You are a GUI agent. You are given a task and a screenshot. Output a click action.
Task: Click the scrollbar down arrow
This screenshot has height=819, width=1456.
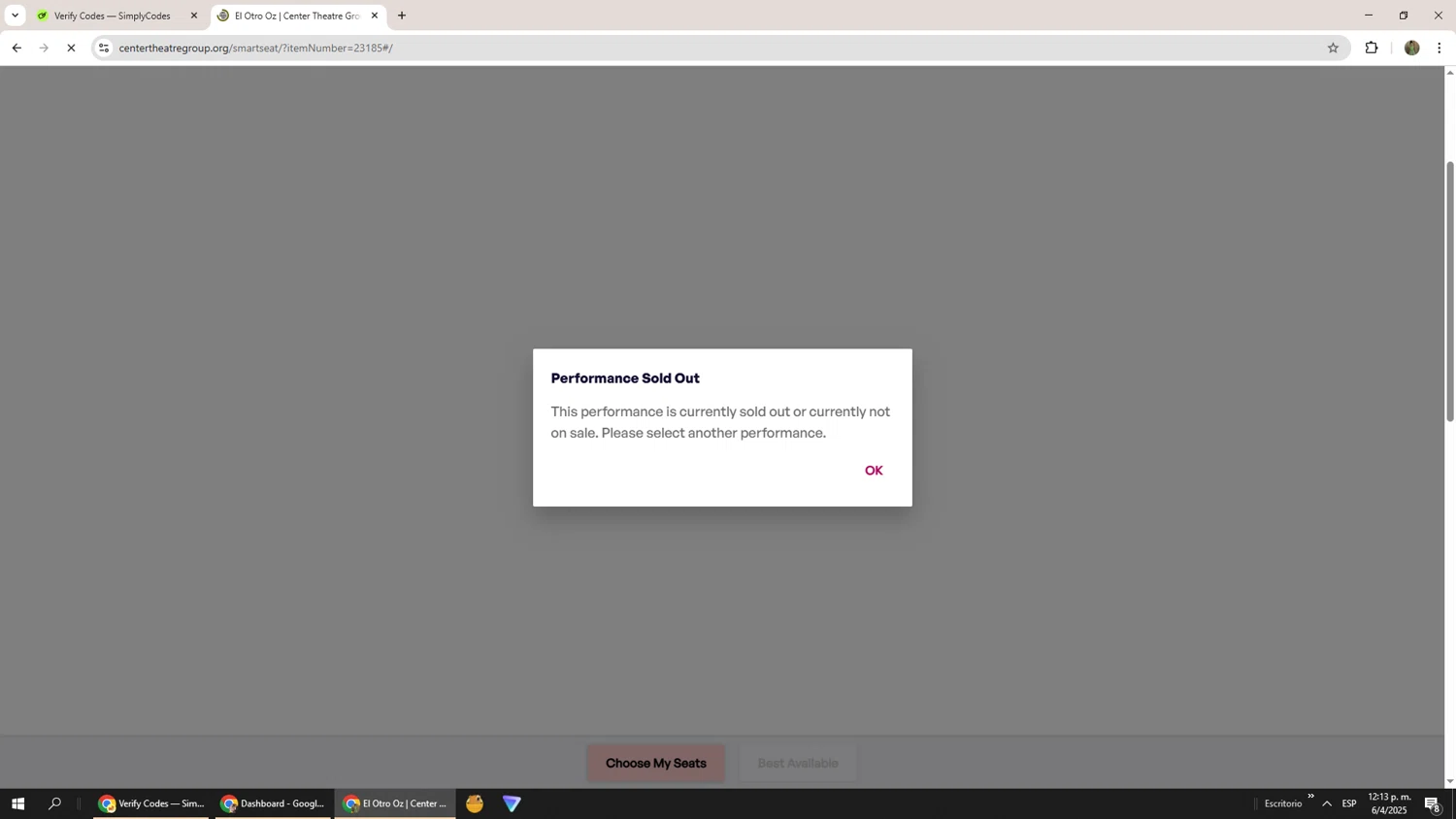[1450, 781]
